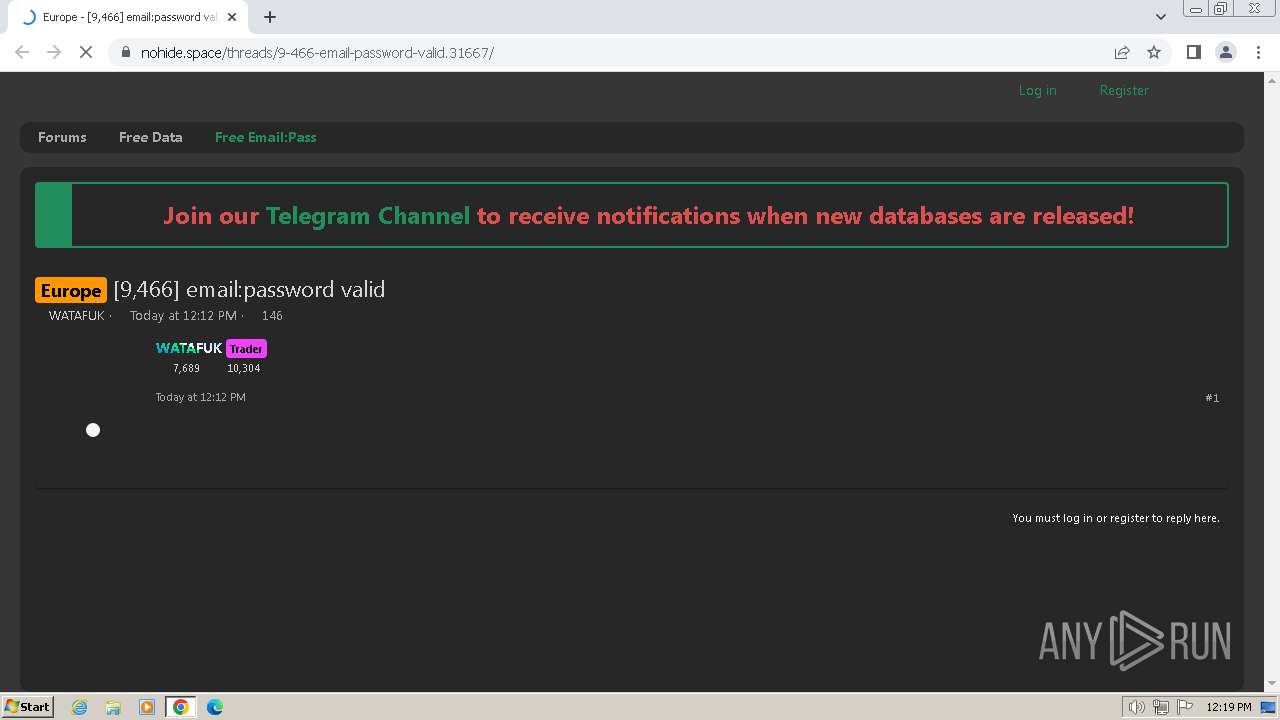The image size is (1280, 720).
Task: Stop loading the page
Action: [x=86, y=52]
